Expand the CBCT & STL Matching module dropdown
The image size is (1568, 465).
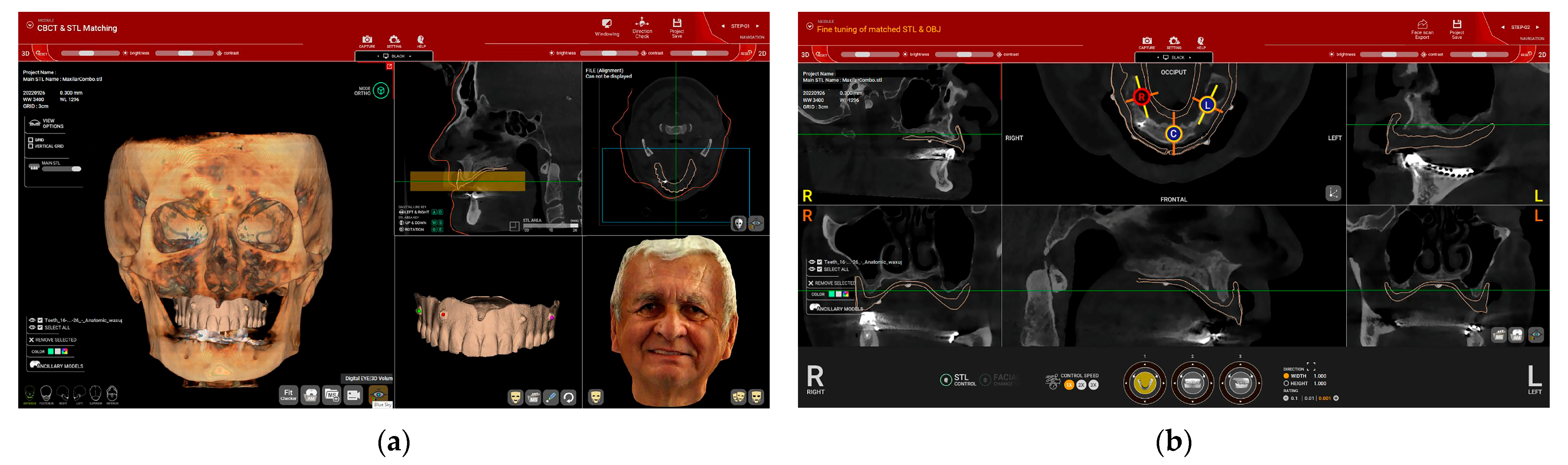[30, 25]
